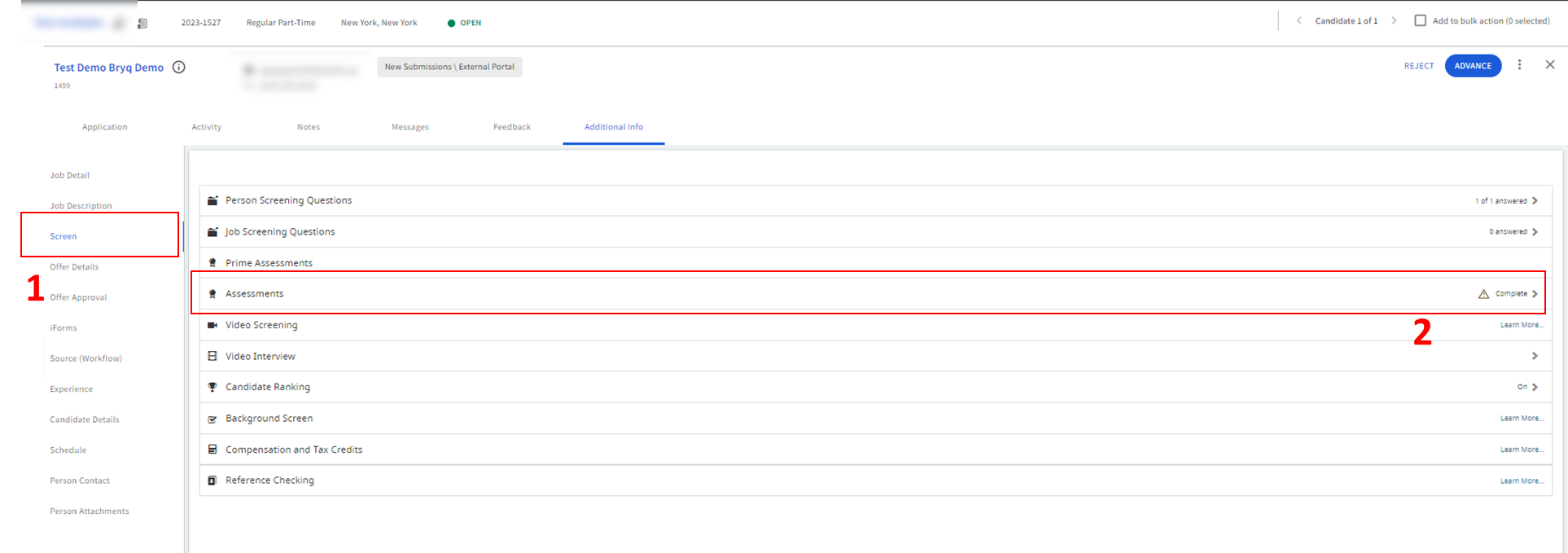
Task: Check the Add to bulk action checkbox
Action: coord(1420,21)
